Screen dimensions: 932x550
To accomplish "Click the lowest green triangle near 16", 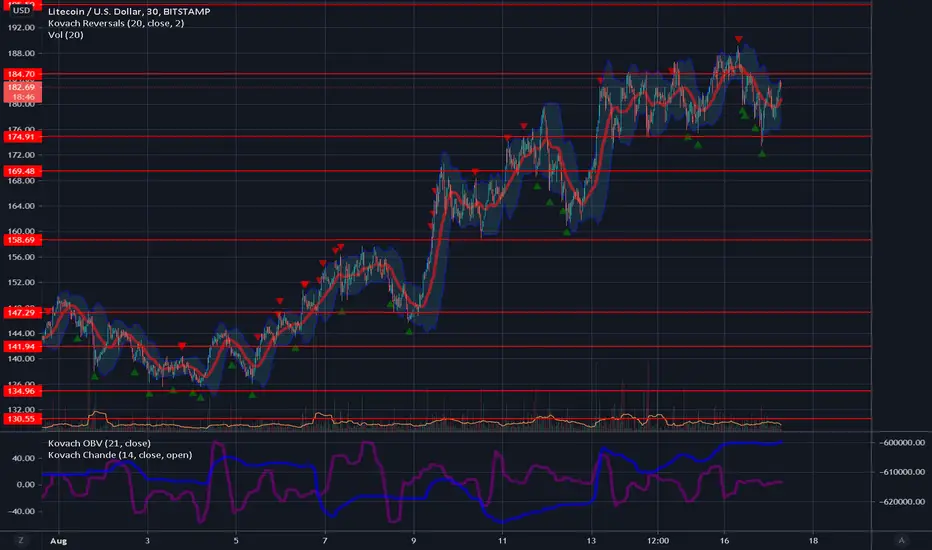I will coord(762,153).
